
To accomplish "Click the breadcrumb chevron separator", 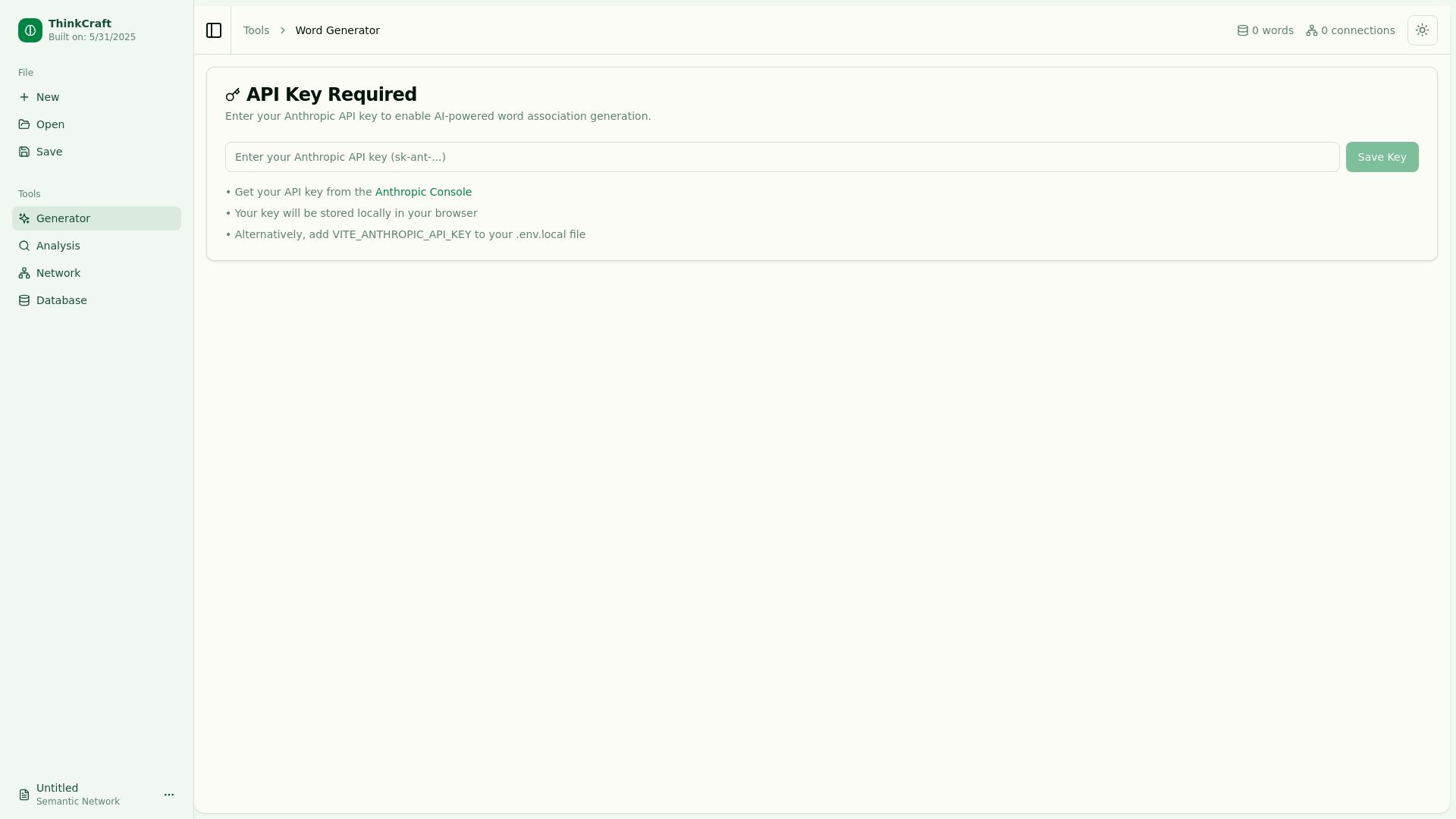I will click(282, 30).
